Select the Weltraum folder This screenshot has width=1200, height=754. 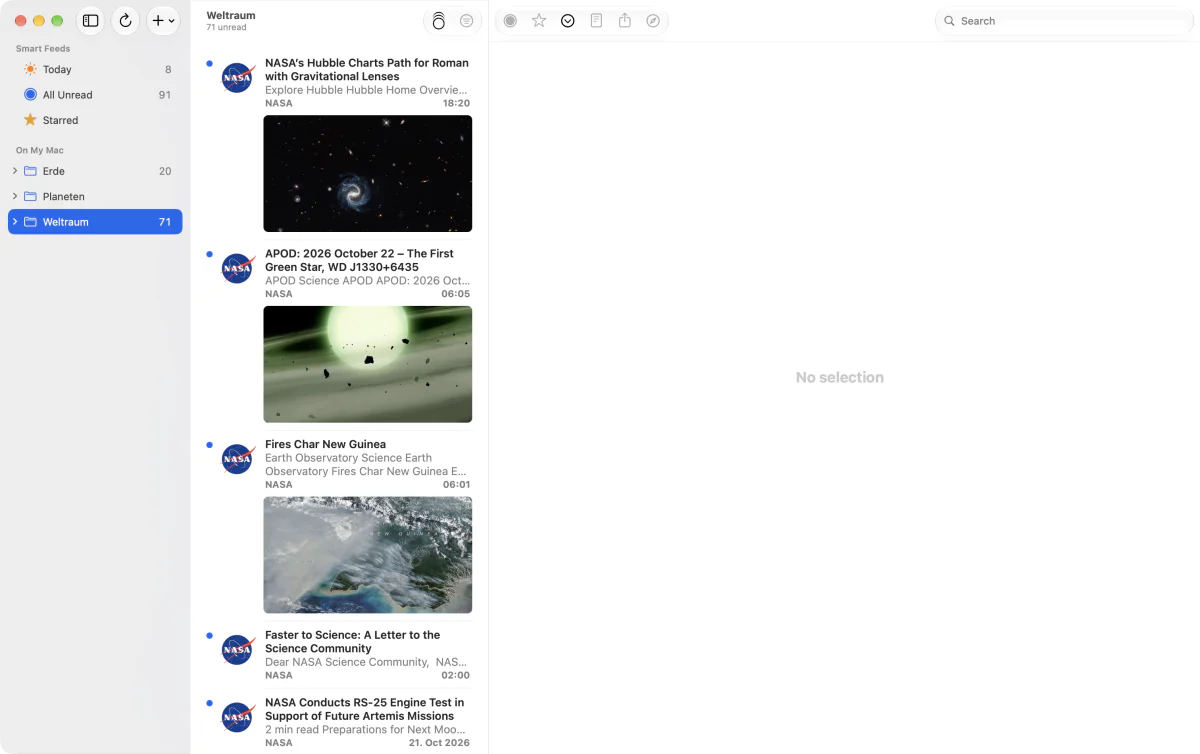click(x=95, y=222)
